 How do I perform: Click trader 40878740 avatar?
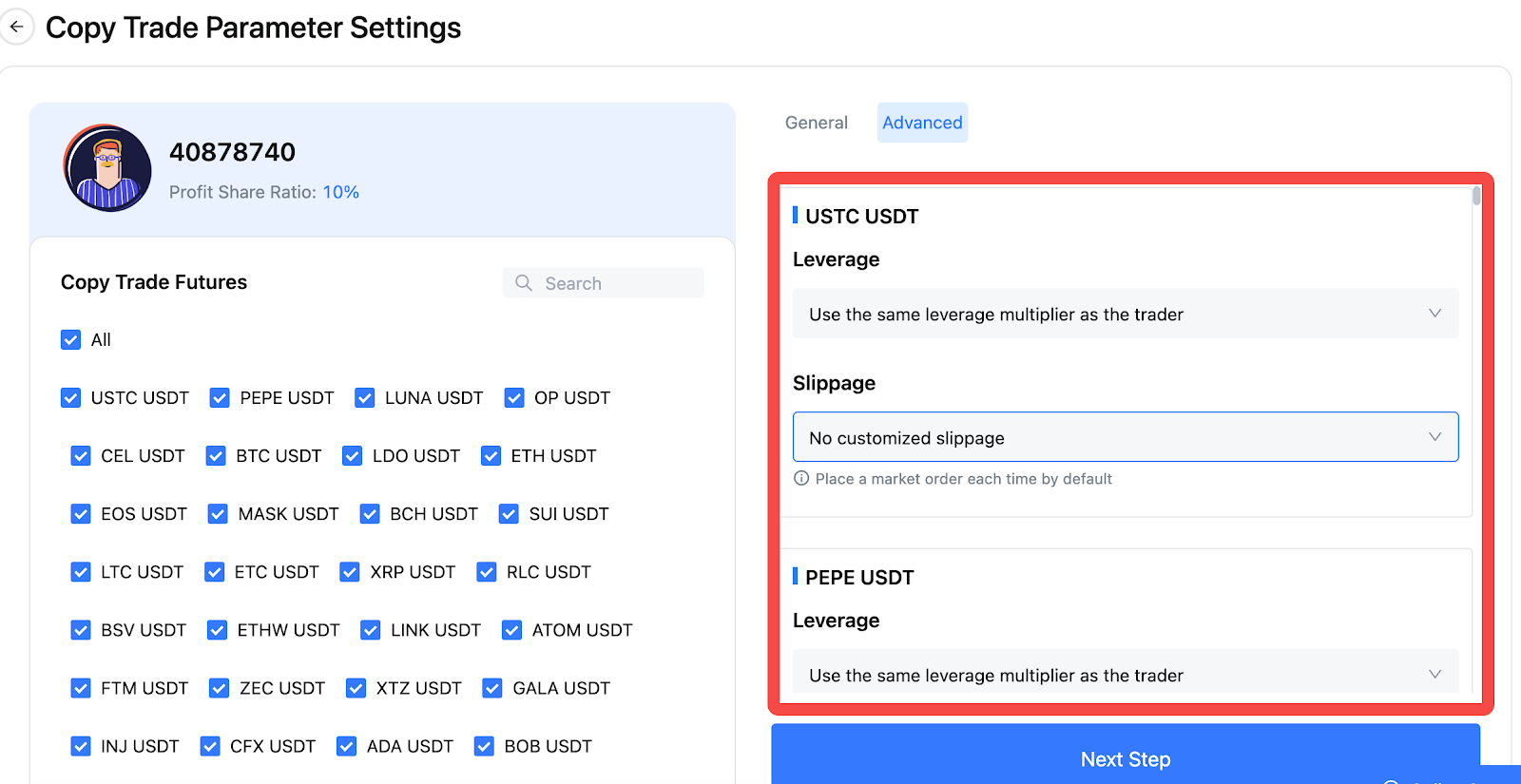click(x=107, y=168)
